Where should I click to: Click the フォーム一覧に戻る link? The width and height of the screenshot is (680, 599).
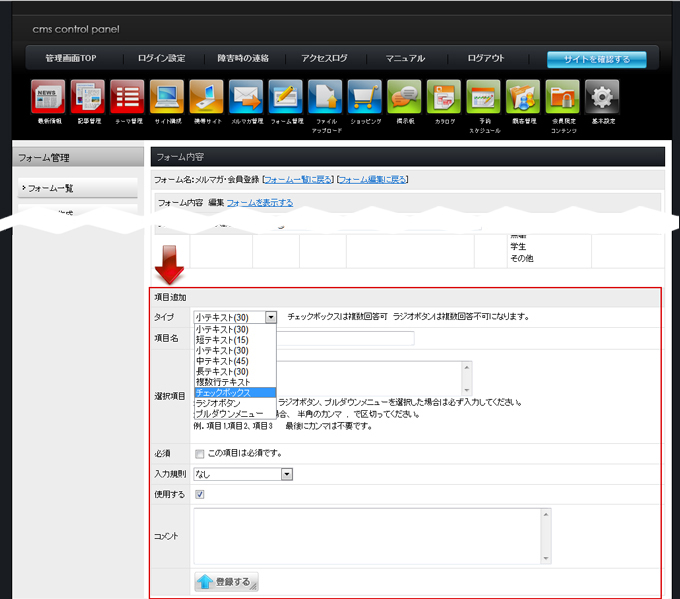click(x=297, y=180)
